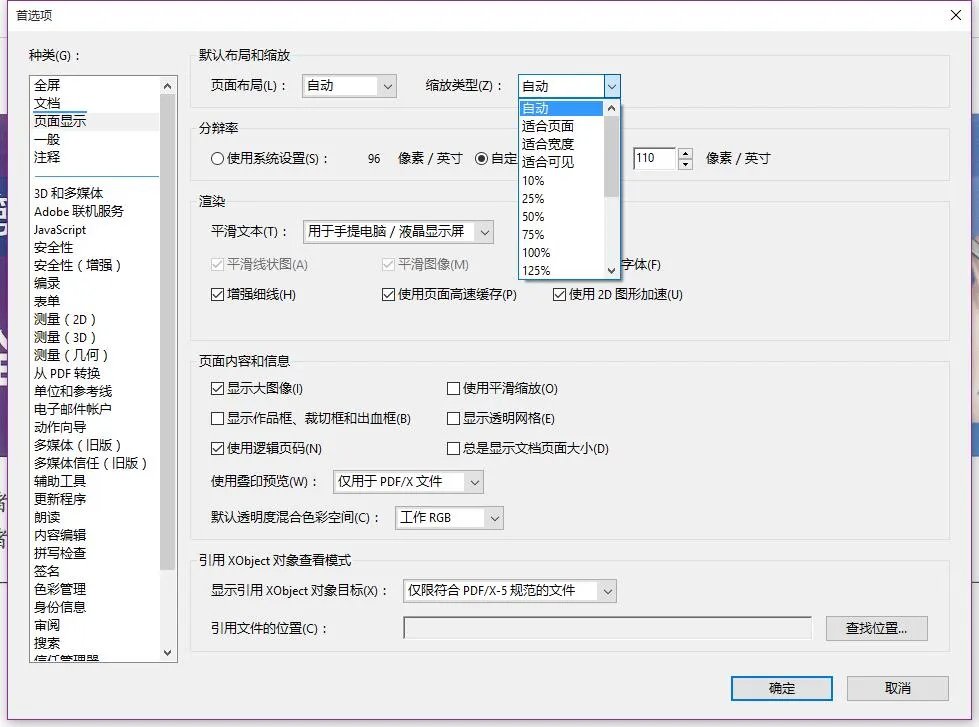
Task: Expand the 使用叠印预览 dropdown
Action: click(474, 481)
